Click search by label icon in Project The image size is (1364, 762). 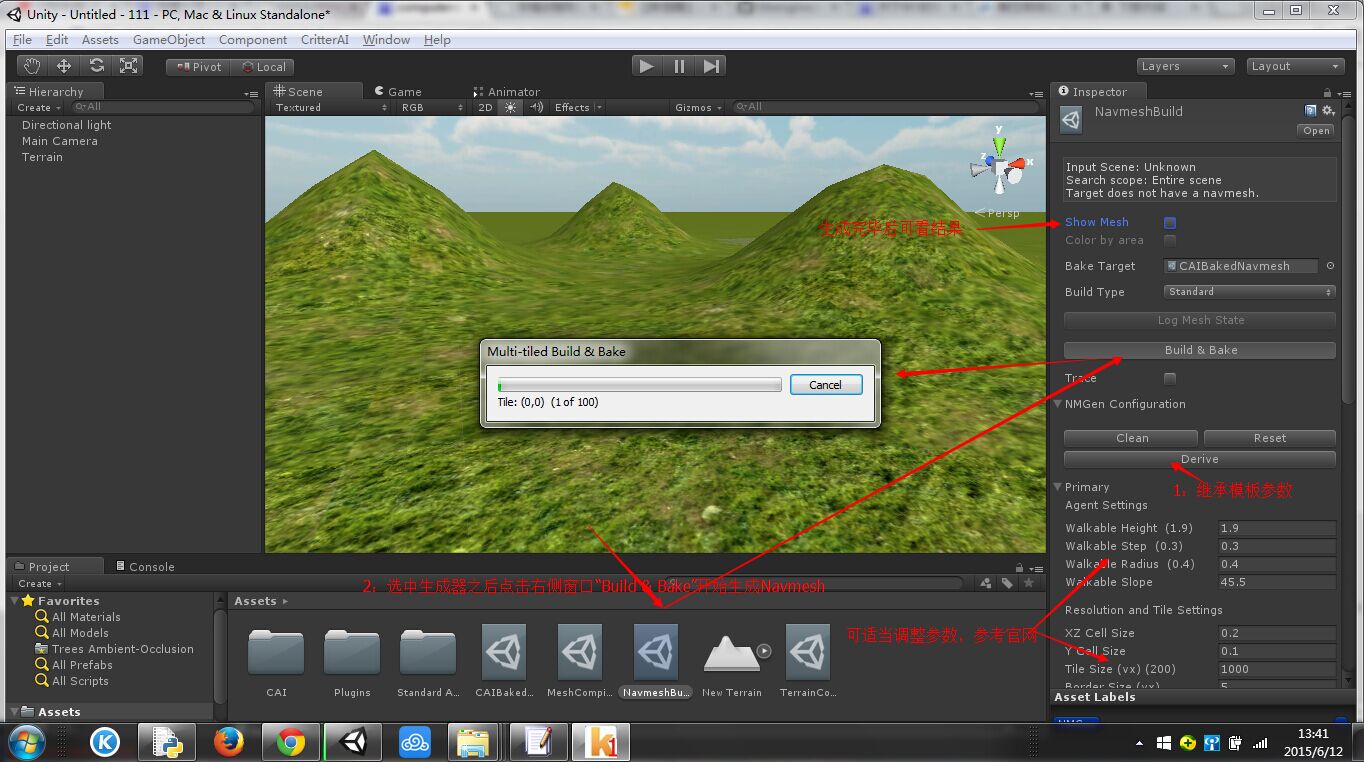1007,583
